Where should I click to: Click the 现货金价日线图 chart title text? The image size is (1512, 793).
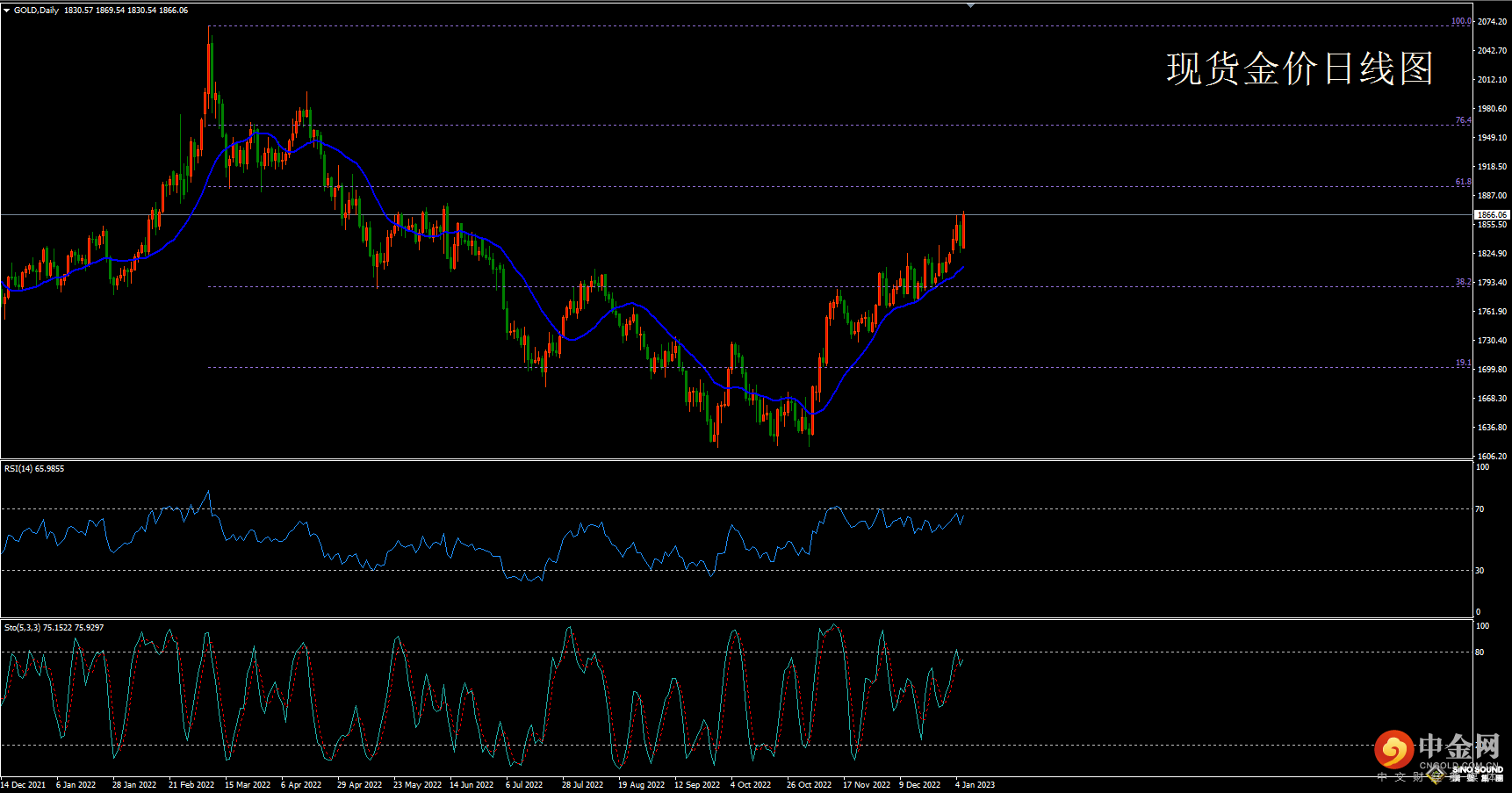coord(1300,68)
